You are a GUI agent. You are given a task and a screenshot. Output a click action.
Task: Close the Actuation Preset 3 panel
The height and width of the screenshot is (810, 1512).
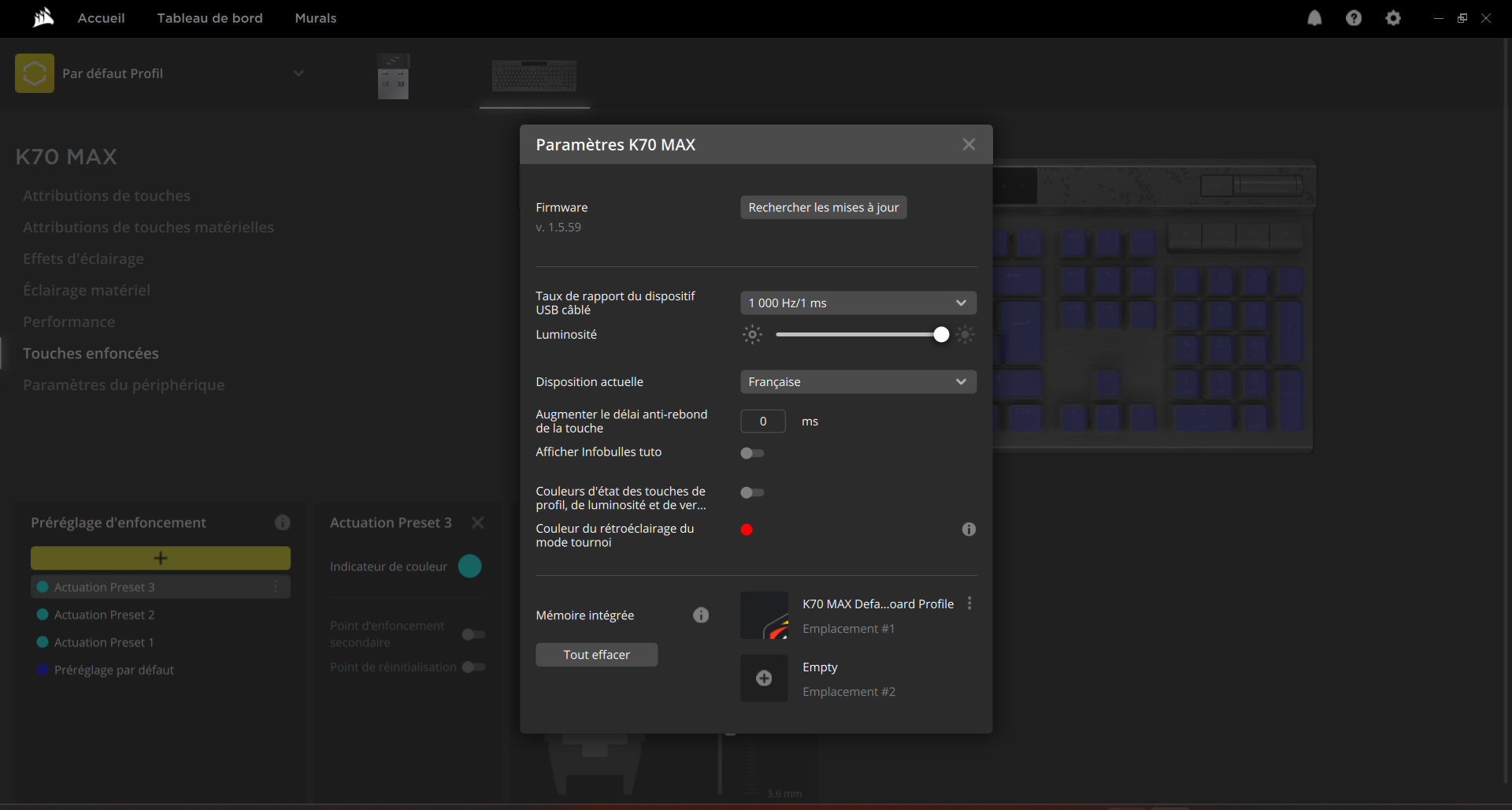click(477, 522)
